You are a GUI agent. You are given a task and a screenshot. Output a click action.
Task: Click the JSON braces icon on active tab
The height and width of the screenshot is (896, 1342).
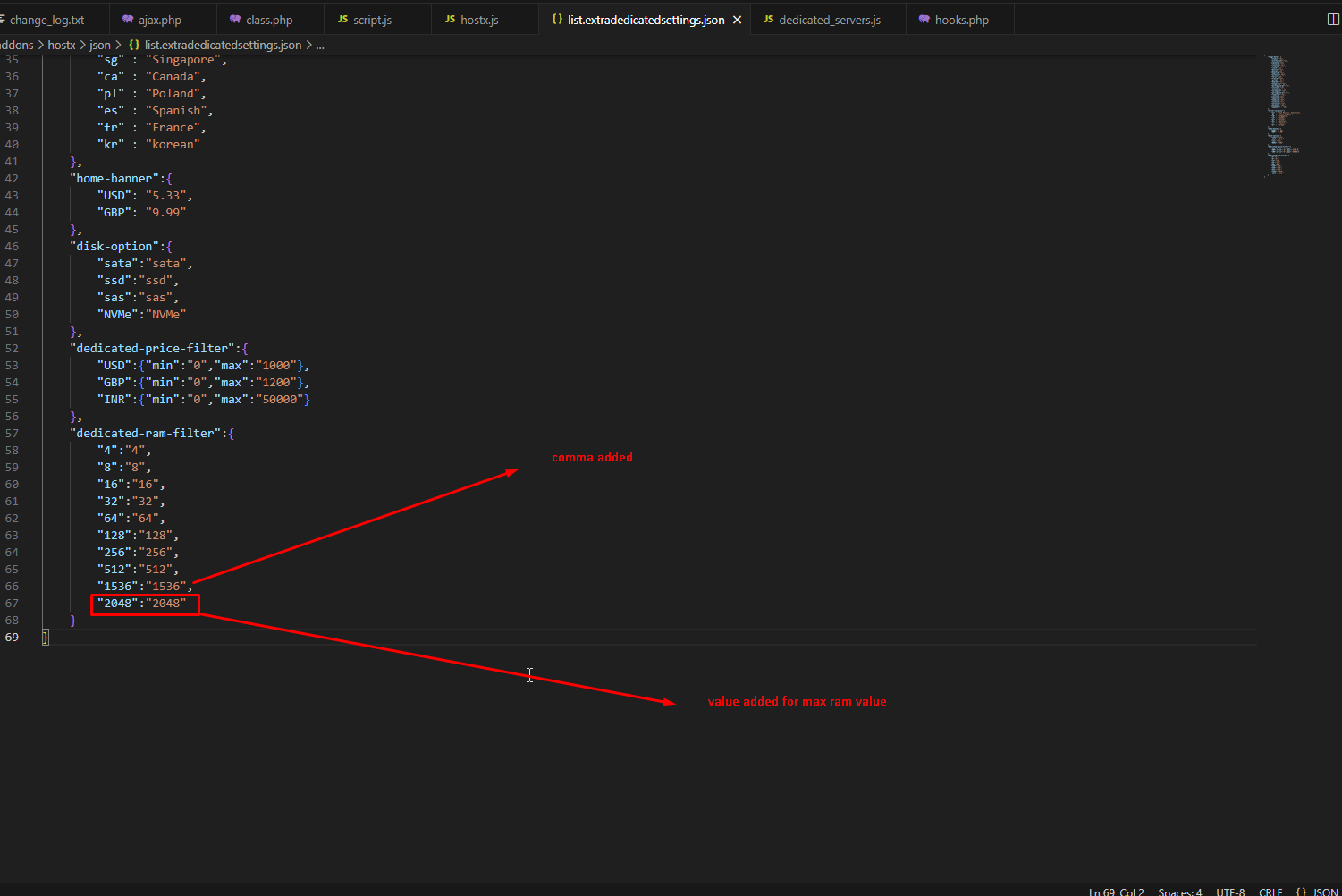[x=557, y=20]
